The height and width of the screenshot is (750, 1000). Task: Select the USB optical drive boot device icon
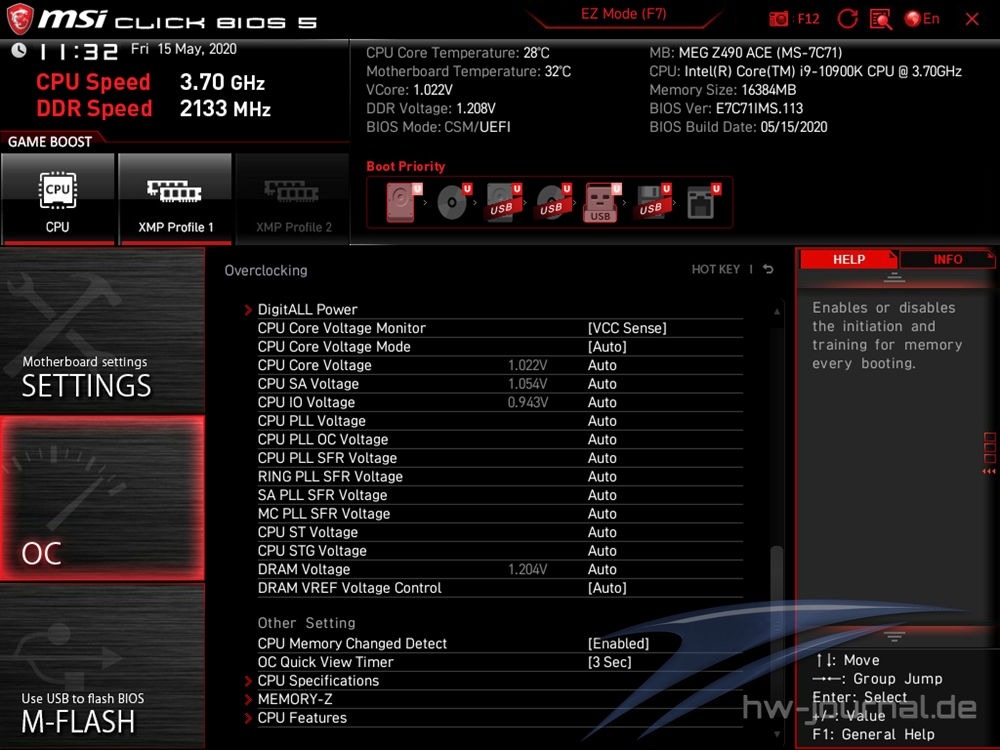click(554, 202)
